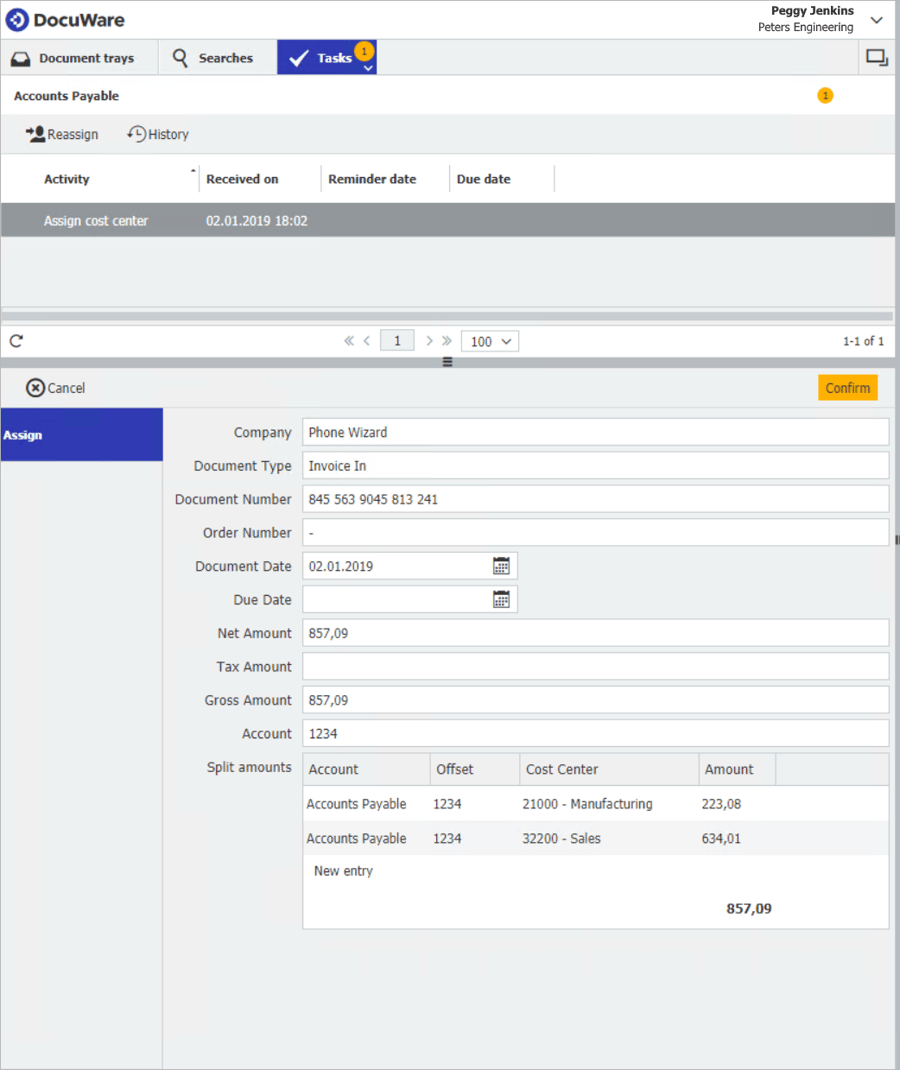The height and width of the screenshot is (1070, 900).
Task: Go to the last page of results
Action: point(446,341)
